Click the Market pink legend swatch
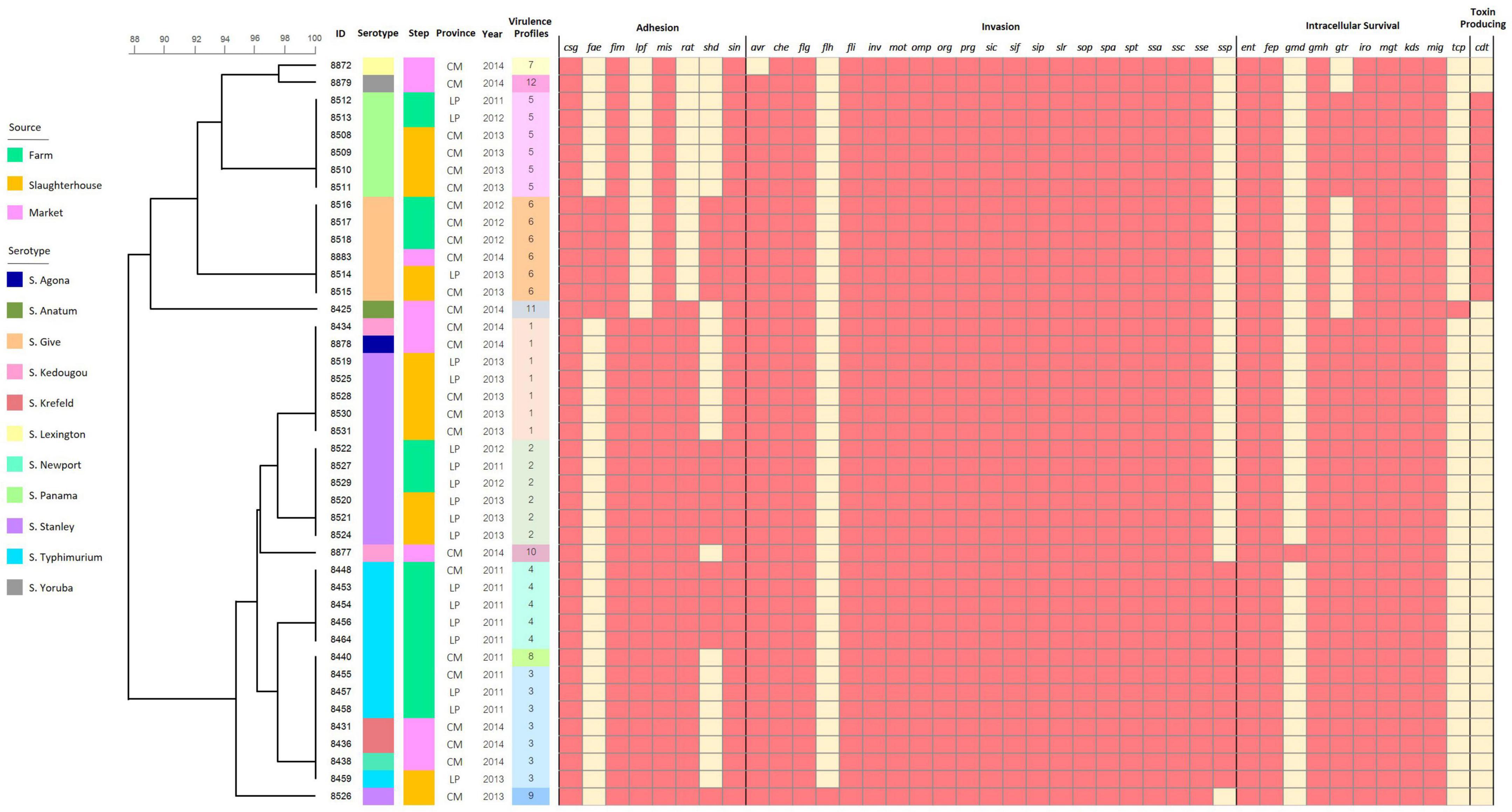 tap(15, 212)
